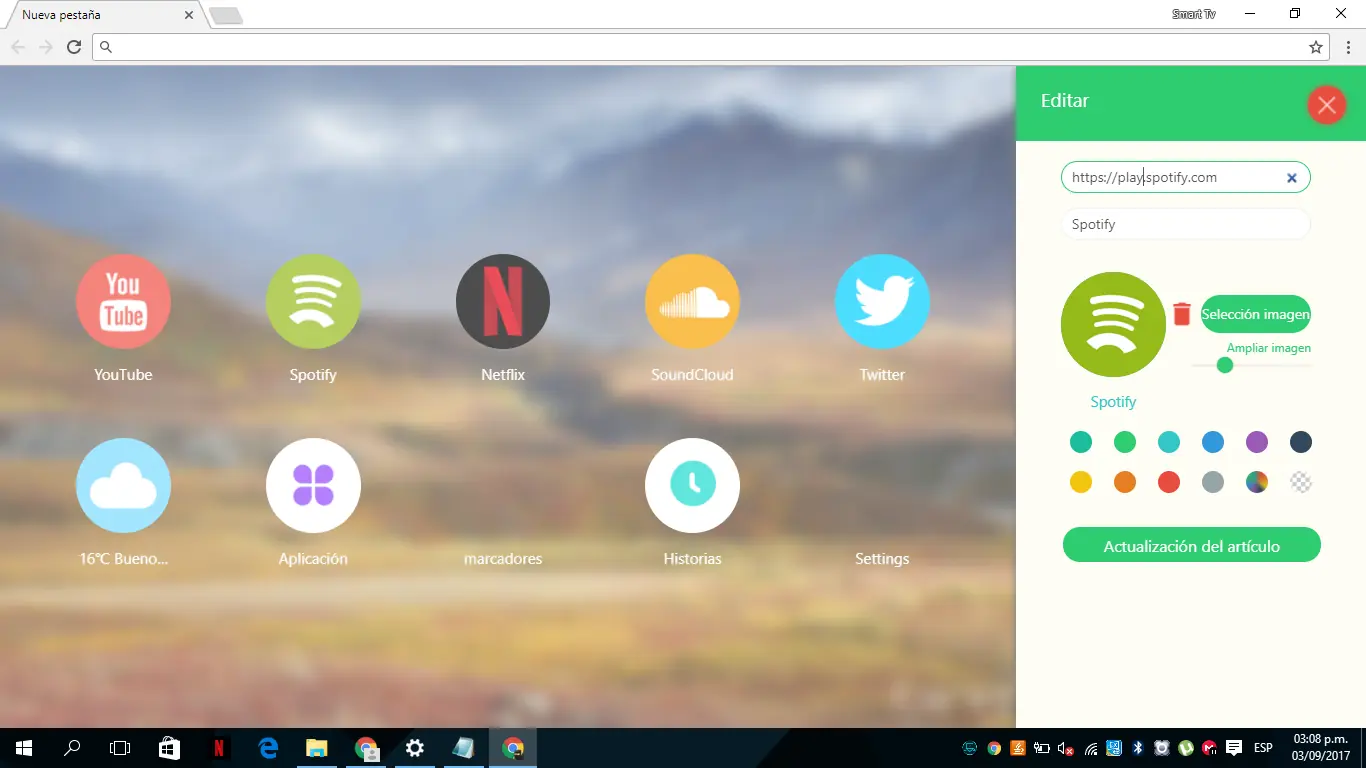
Task: Open Microsoft Edge from the taskbar
Action: click(268, 747)
